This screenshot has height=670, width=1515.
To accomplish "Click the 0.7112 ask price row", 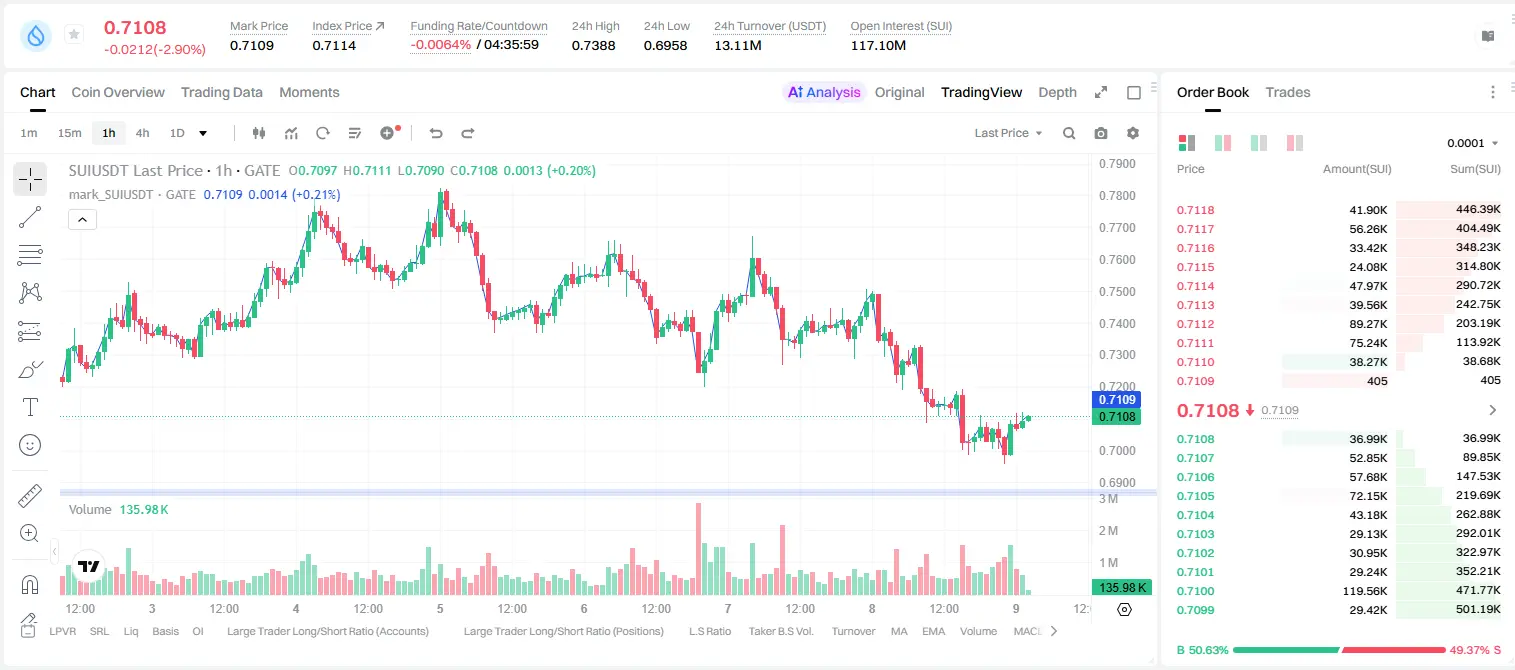I will click(x=1339, y=324).
